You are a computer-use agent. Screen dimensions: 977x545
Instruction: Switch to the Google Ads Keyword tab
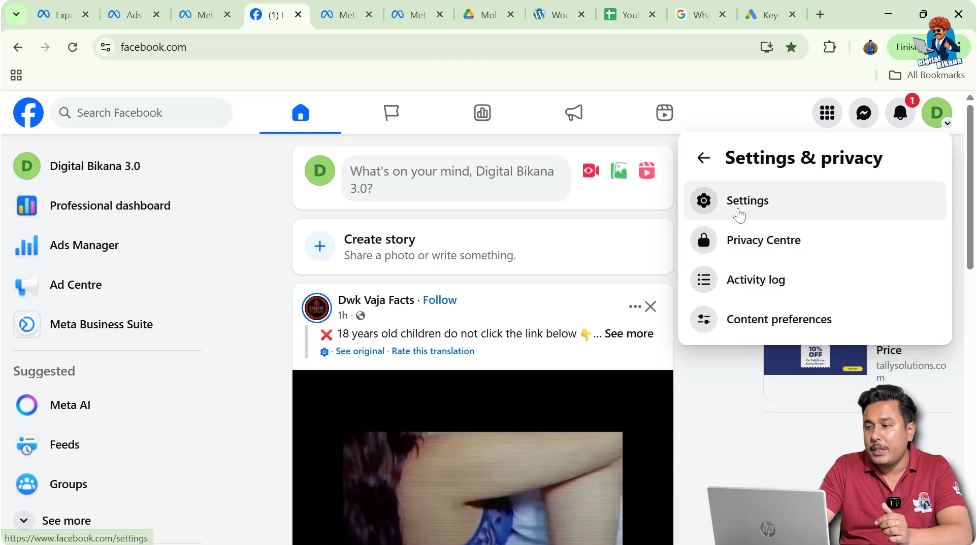(771, 14)
